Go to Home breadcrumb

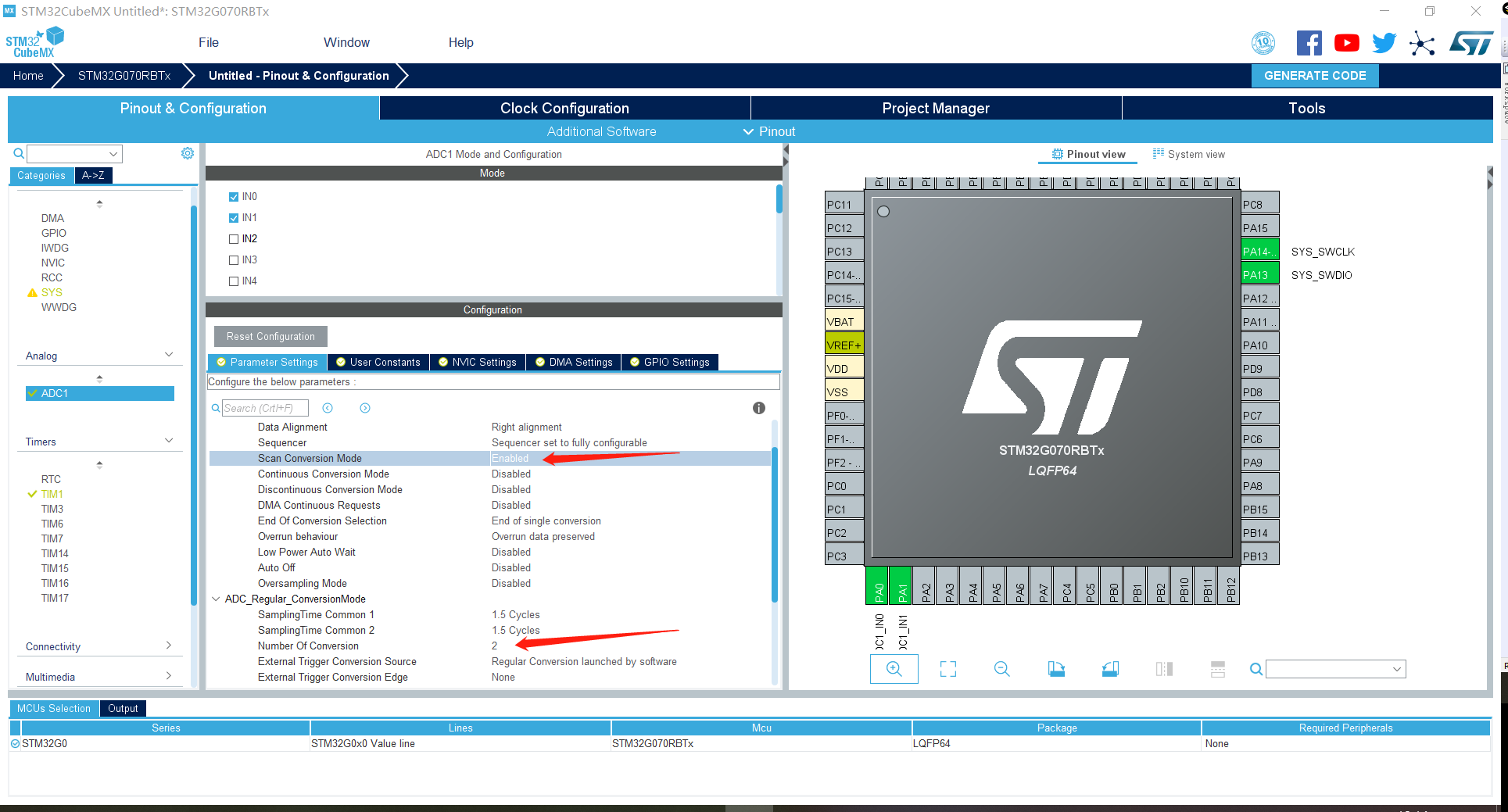click(x=28, y=76)
